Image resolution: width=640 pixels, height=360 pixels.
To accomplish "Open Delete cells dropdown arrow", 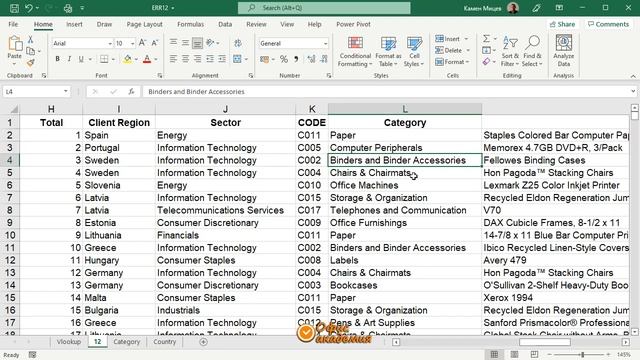I will point(468,50).
